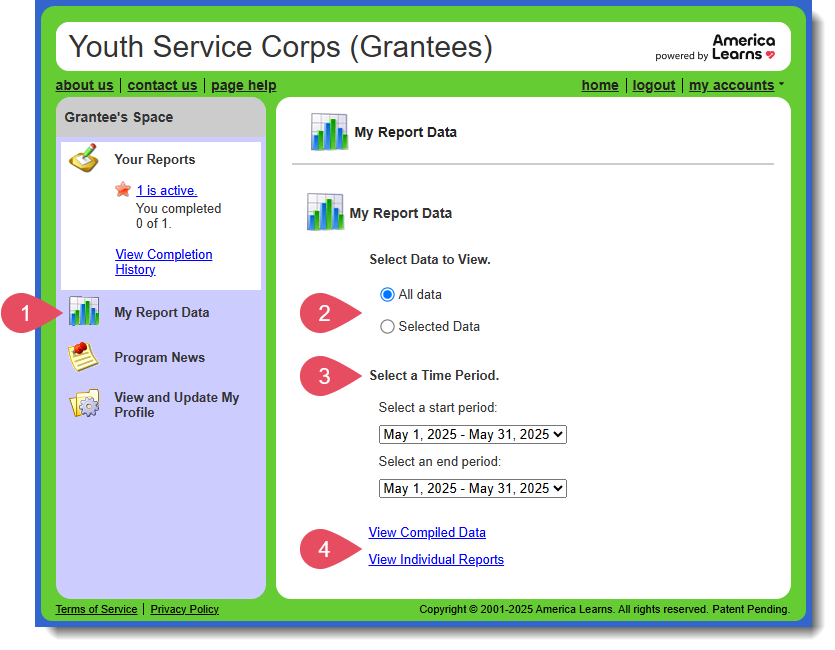Click the 'Select a Time Period.' heading
This screenshot has width=835, height=650.
click(x=434, y=376)
